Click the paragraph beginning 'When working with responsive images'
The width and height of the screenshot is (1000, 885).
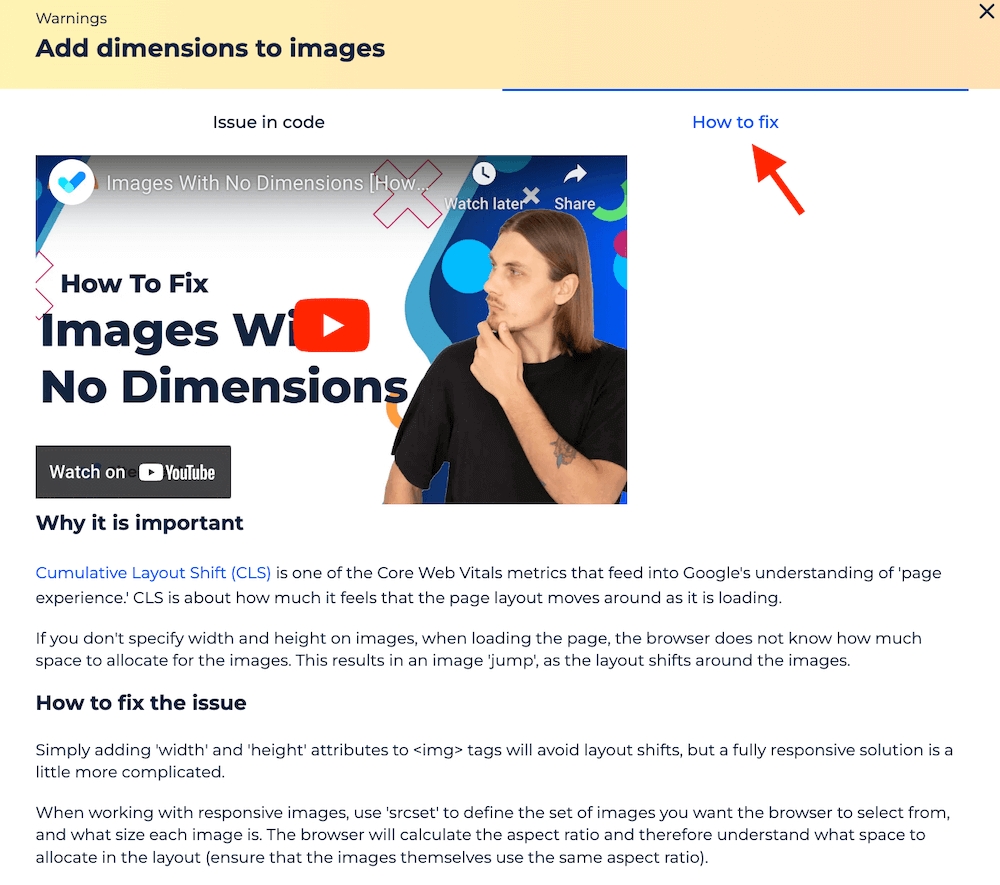pyautogui.click(x=493, y=835)
